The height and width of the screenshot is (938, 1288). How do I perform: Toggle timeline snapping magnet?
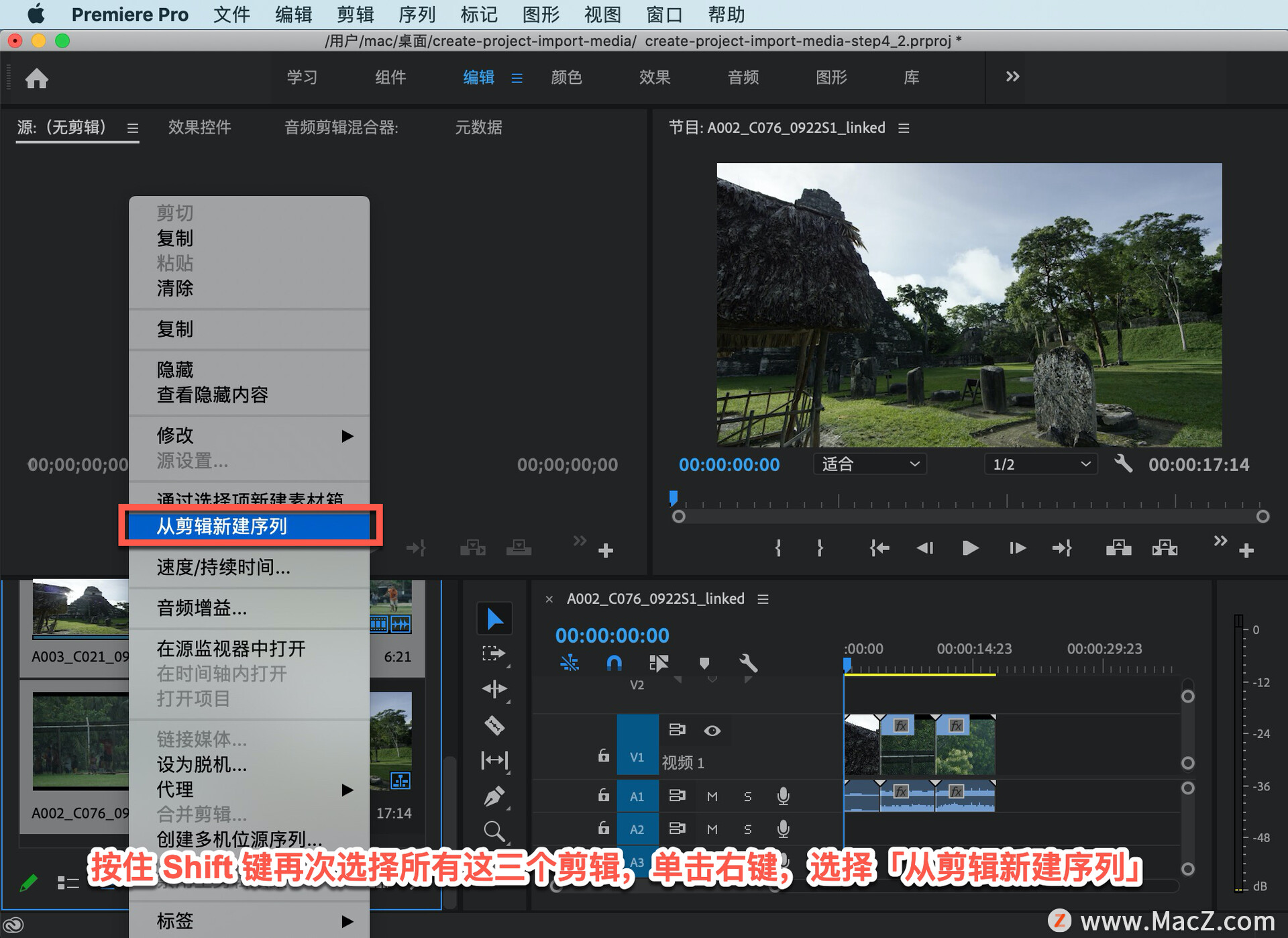(614, 664)
